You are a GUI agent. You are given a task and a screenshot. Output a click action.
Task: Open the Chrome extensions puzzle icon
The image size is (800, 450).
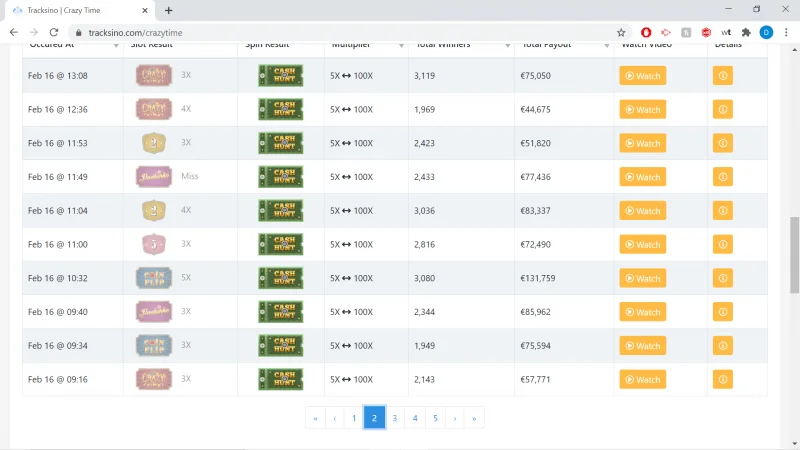click(746, 33)
